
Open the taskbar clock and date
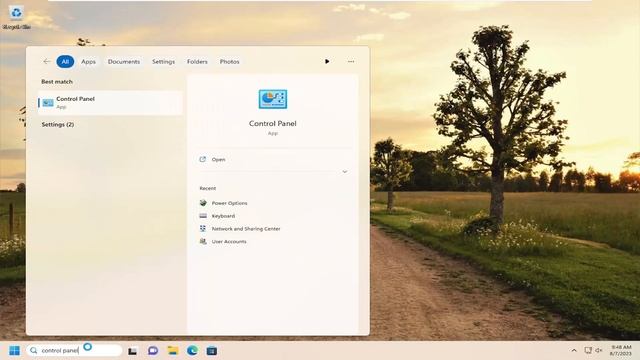pyautogui.click(x=621, y=350)
